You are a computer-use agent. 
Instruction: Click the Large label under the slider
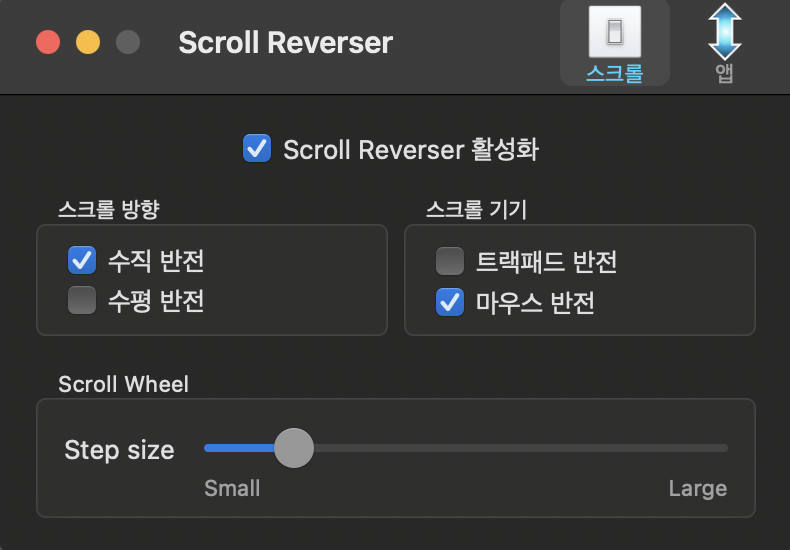tap(698, 488)
